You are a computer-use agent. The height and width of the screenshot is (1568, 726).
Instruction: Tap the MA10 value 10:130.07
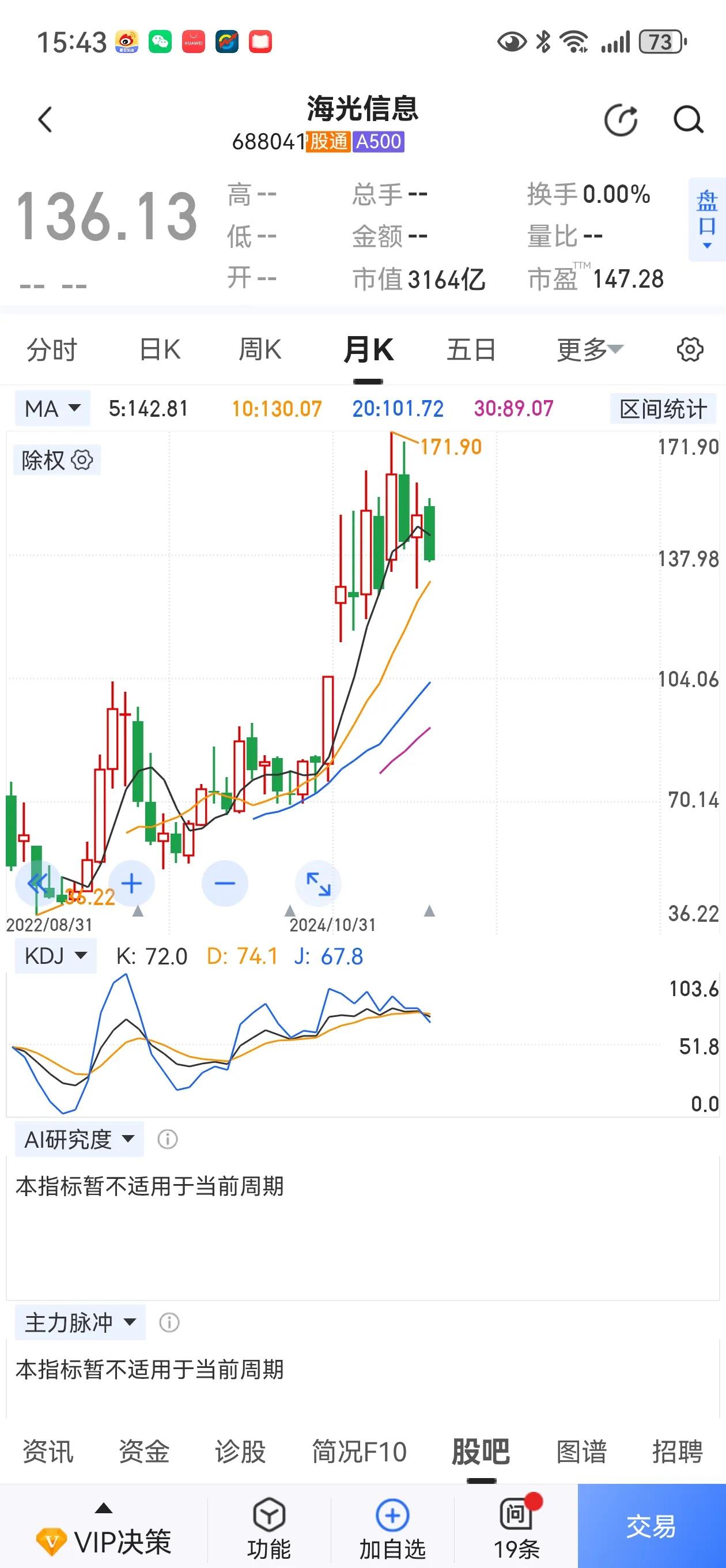(277, 409)
